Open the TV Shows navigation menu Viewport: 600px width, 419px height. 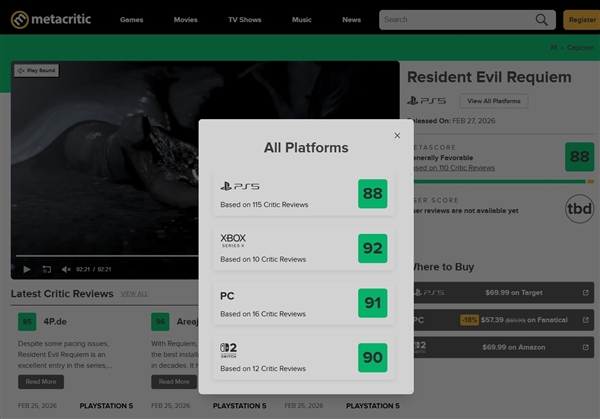coord(245,19)
